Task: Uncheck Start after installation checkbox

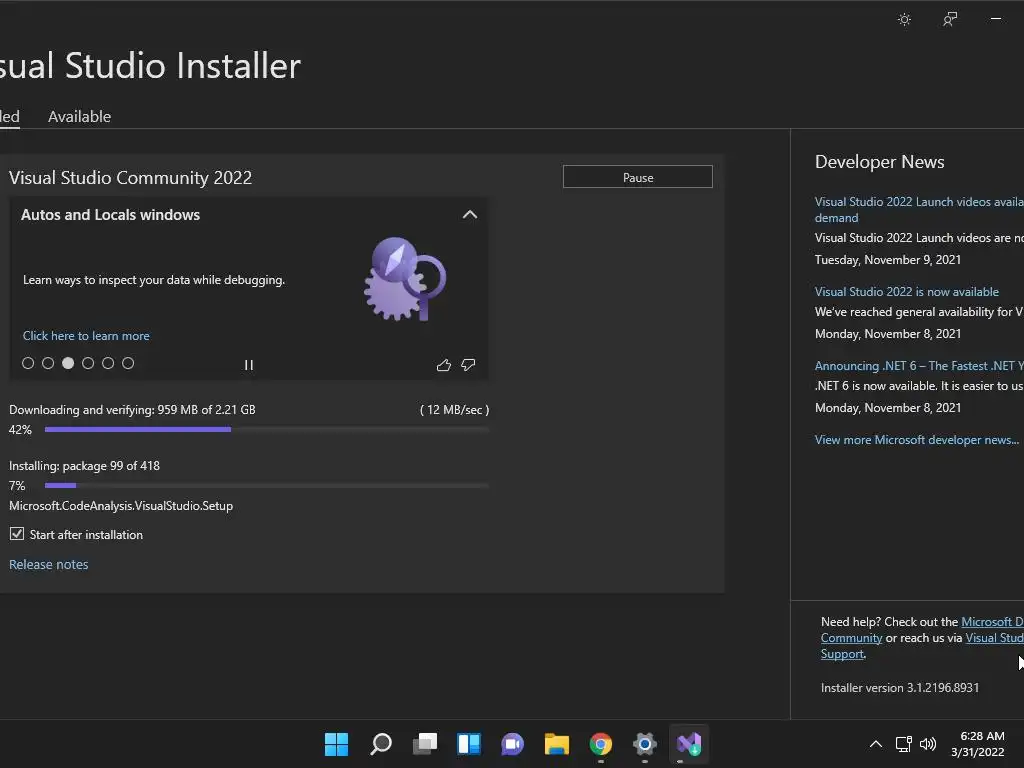Action: point(17,534)
